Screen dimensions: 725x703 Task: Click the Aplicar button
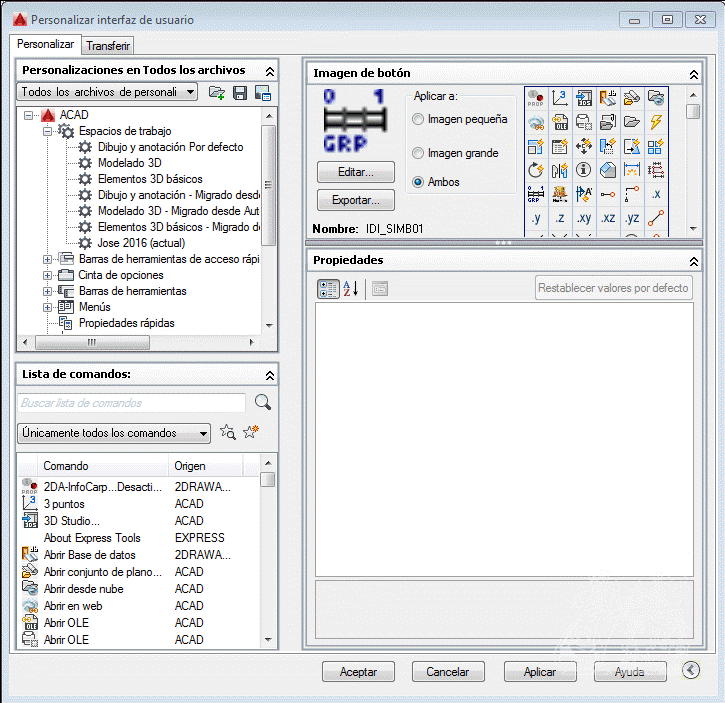tap(540, 672)
